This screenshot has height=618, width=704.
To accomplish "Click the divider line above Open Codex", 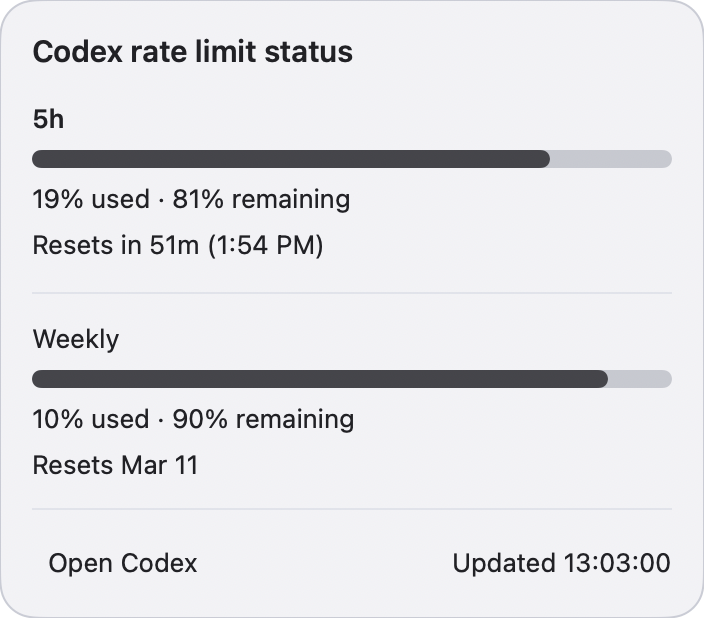I will coord(352,509).
